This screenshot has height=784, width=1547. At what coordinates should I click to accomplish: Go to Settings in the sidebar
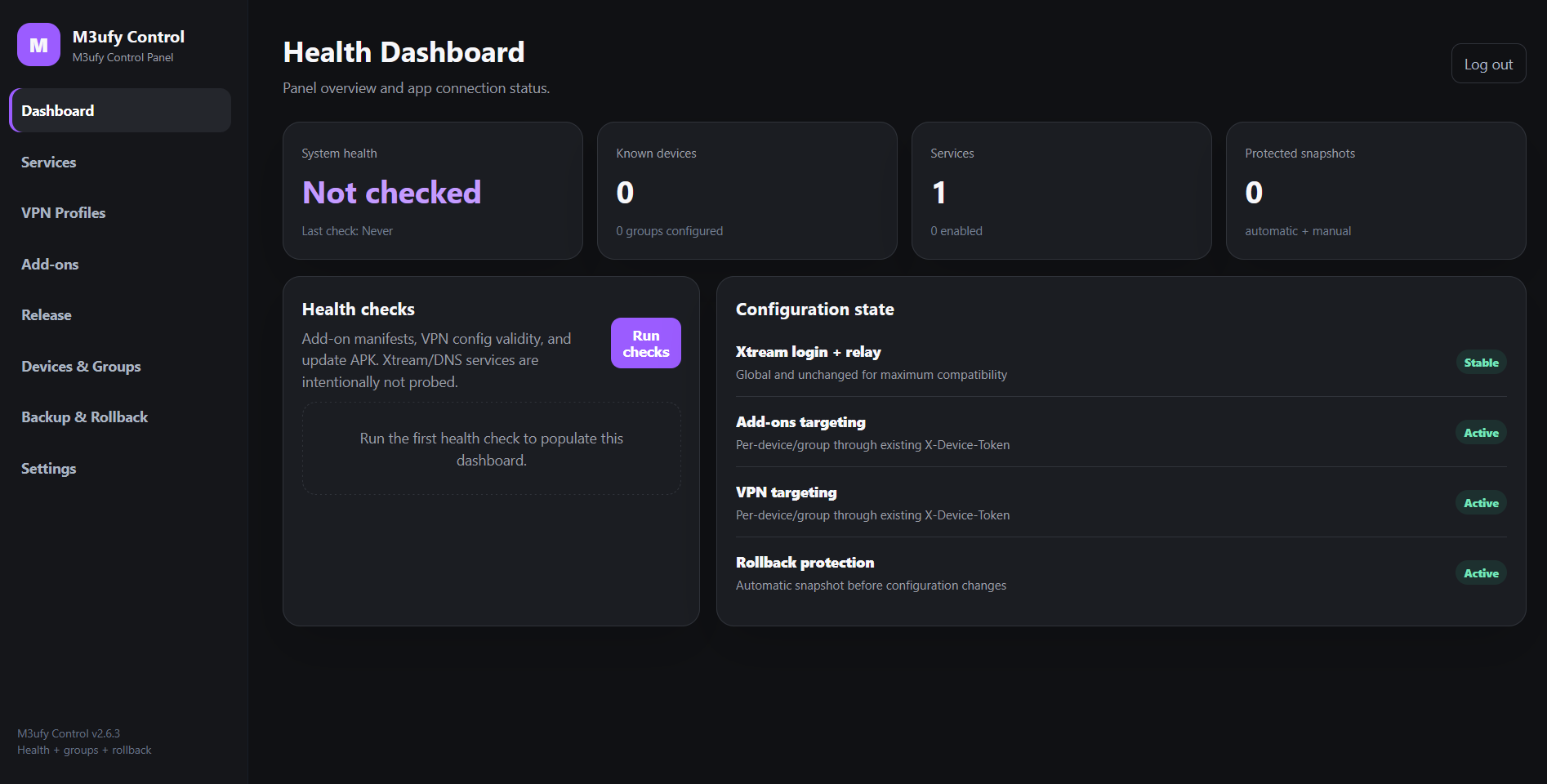point(120,468)
